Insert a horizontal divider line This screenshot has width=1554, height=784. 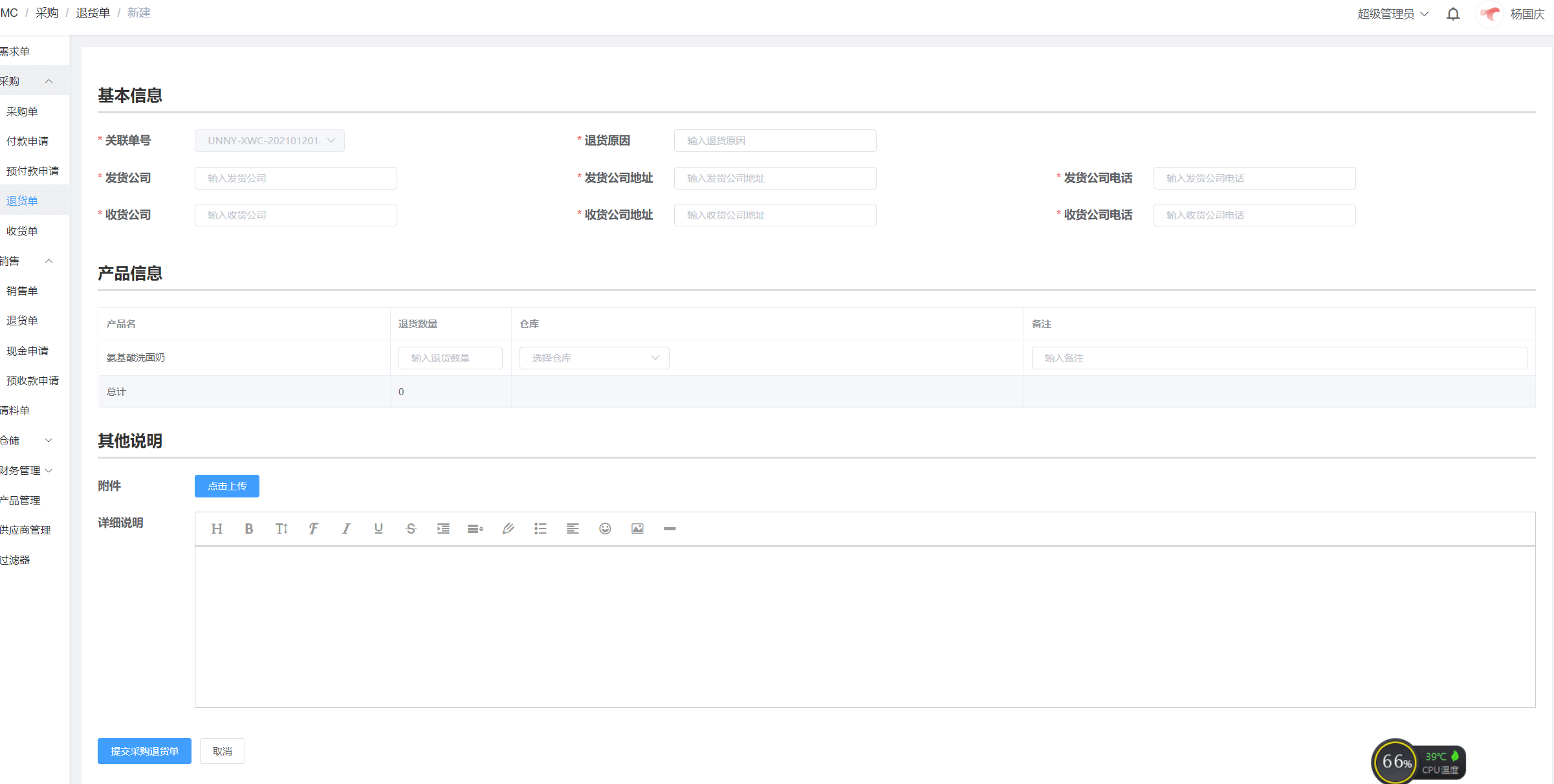pyautogui.click(x=670, y=528)
